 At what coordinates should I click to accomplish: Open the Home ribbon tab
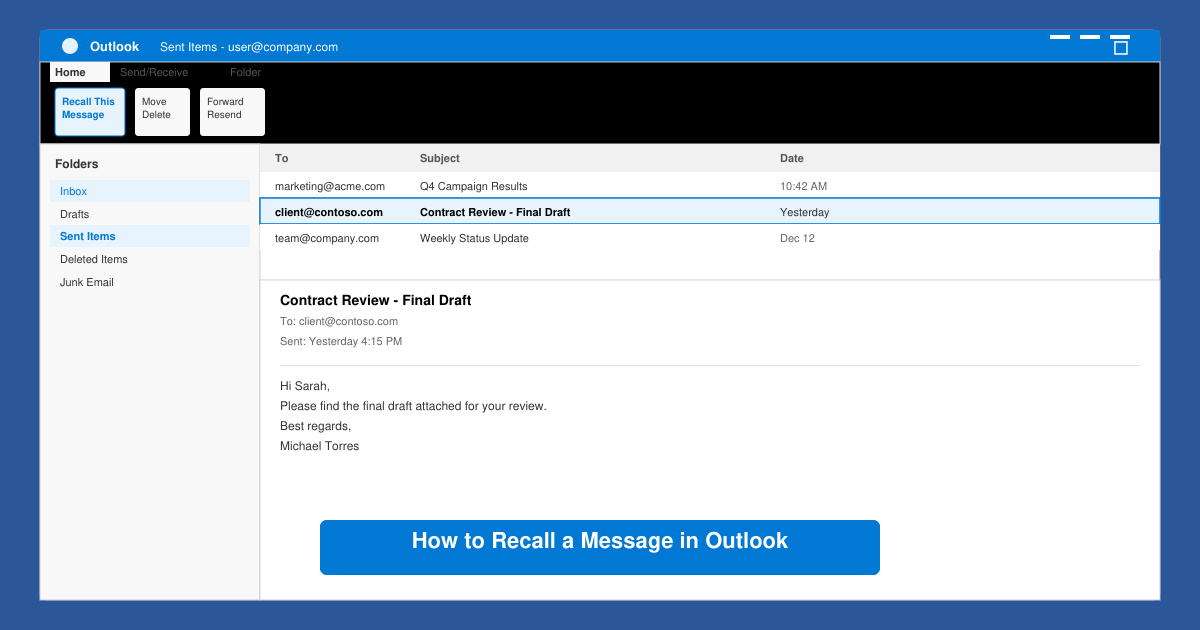pyautogui.click(x=80, y=72)
